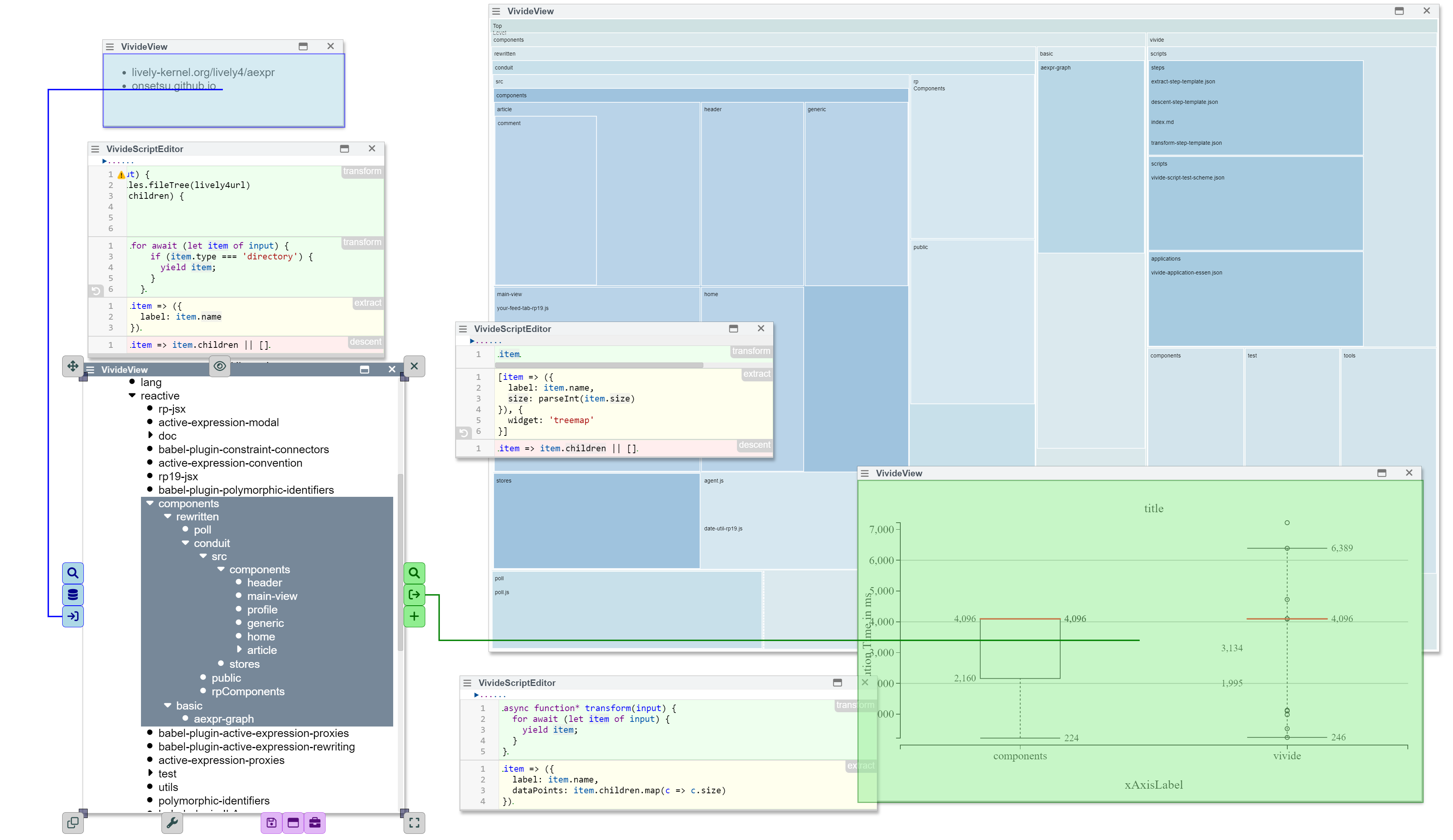Click the undo arrow in treemap script editor
Viewport: 1453px width, 840px height.
point(463,432)
